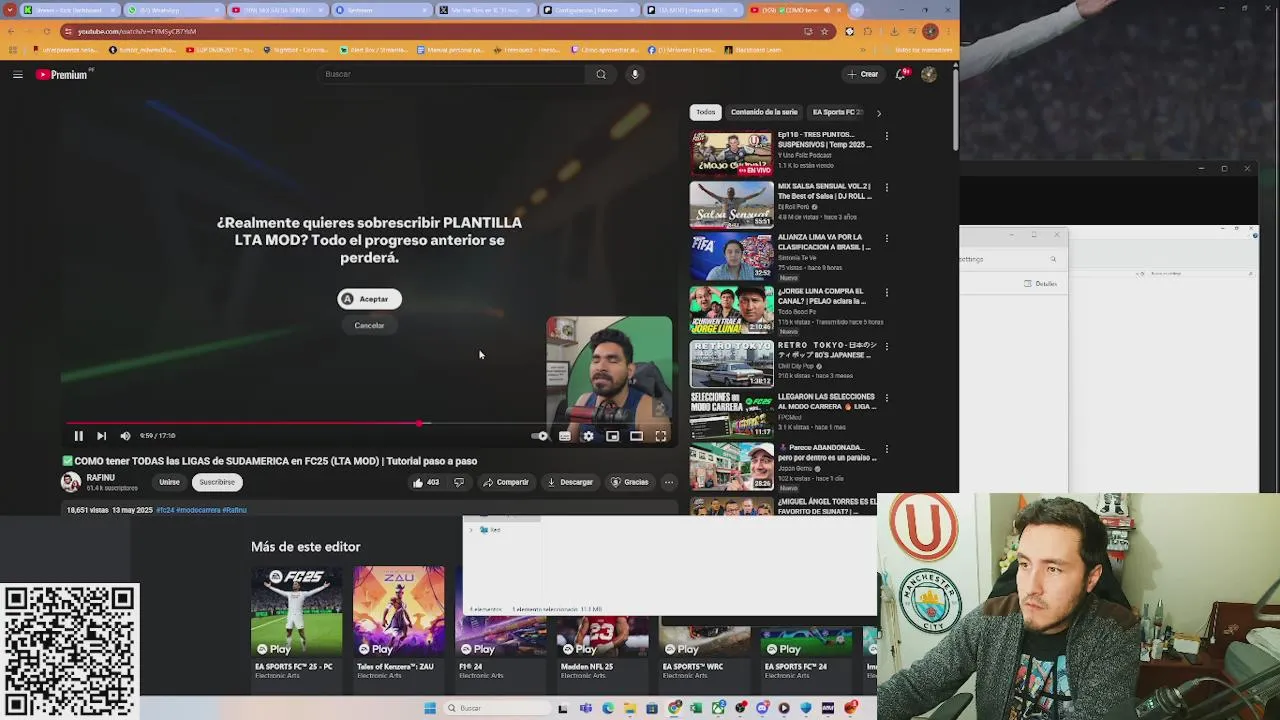Show more filter chips with arrow
1280x720 pixels.
[879, 113]
